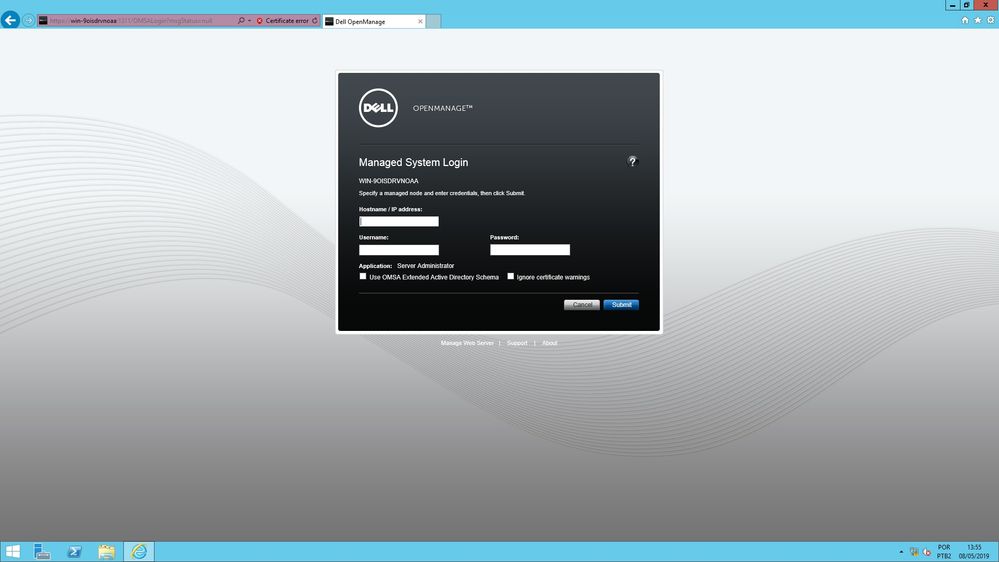Click the page URL text in address bar
The height and width of the screenshot is (562, 999).
click(x=131, y=21)
